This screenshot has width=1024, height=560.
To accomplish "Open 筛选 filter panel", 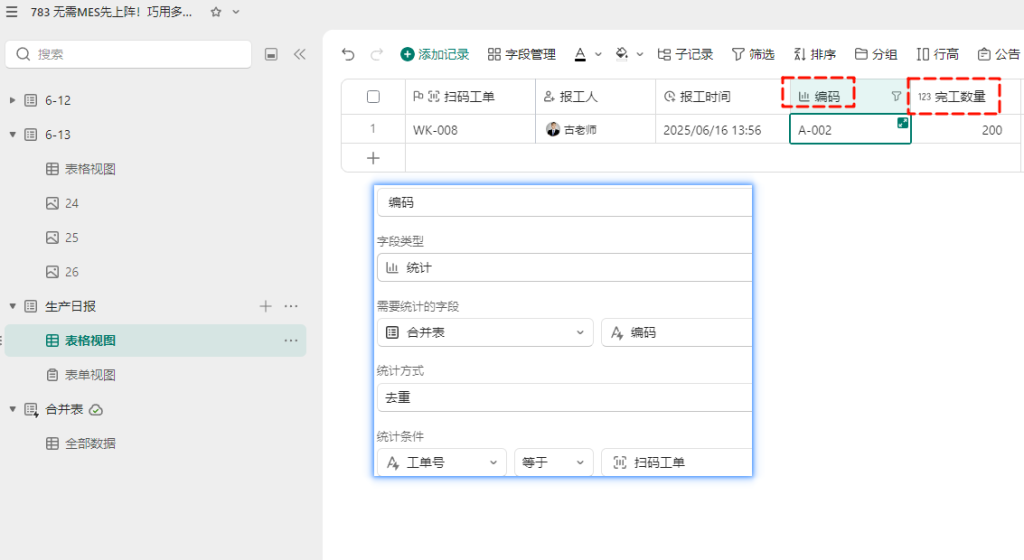I will click(753, 54).
